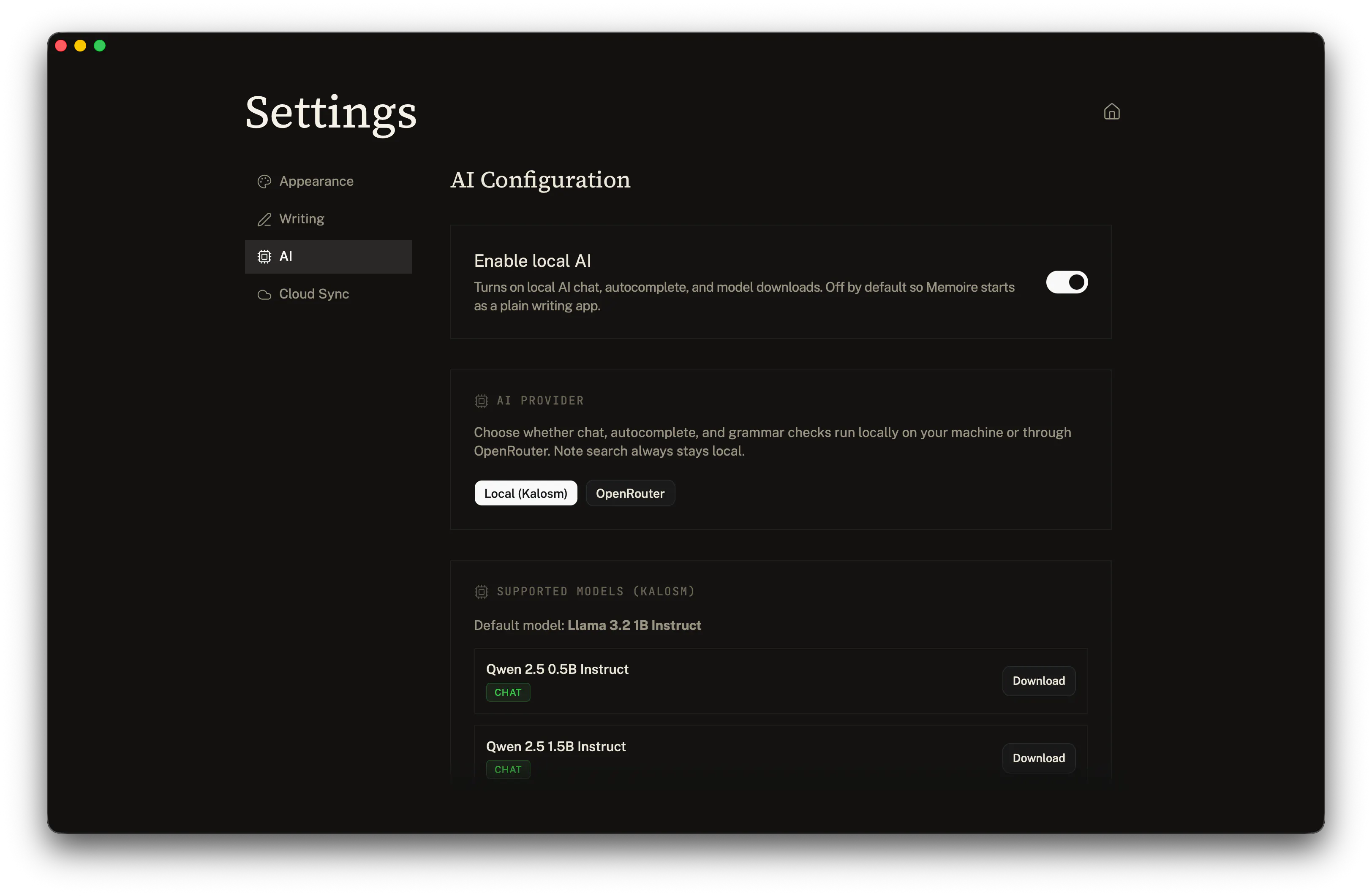This screenshot has height=896, width=1372.
Task: Download Qwen 2.5 0.5B Instruct model
Action: [x=1038, y=681]
